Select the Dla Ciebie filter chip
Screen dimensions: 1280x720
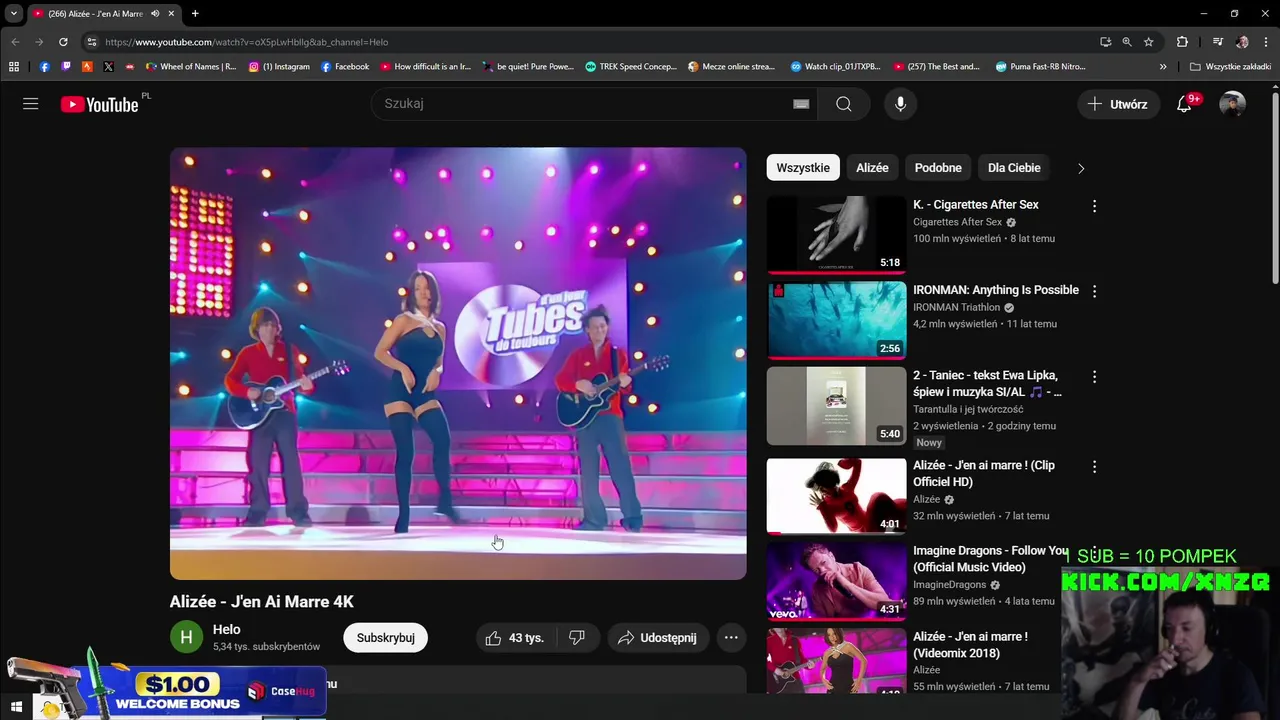[x=1014, y=168]
